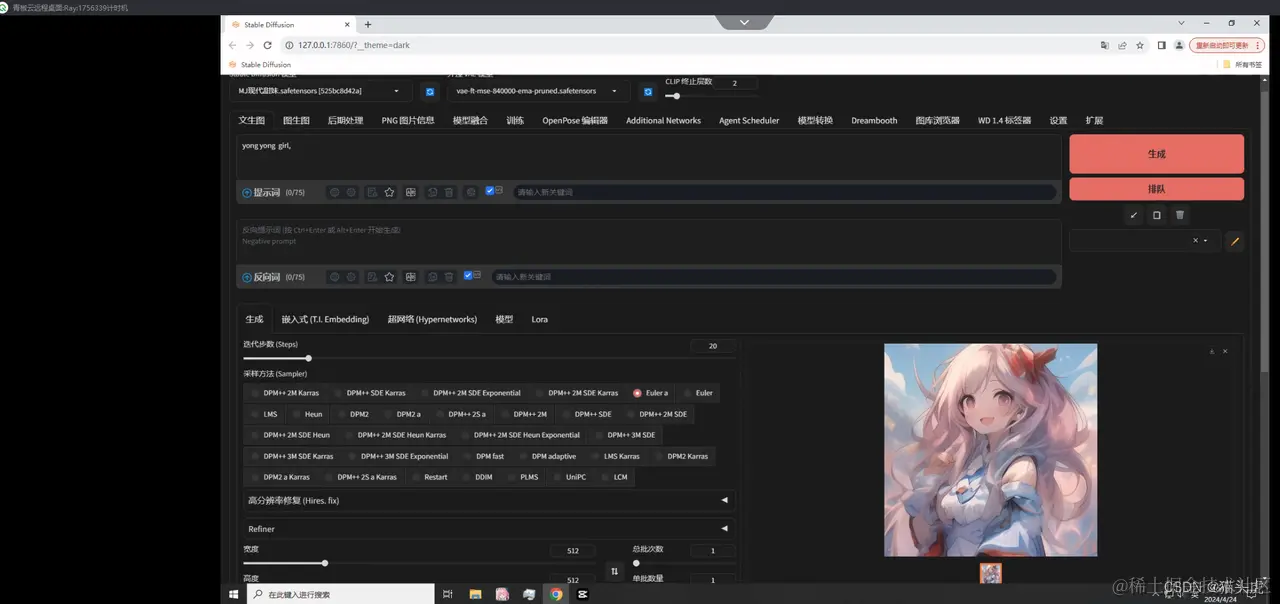The image size is (1280, 604).
Task: Open Task View on the taskbar
Action: 448,594
